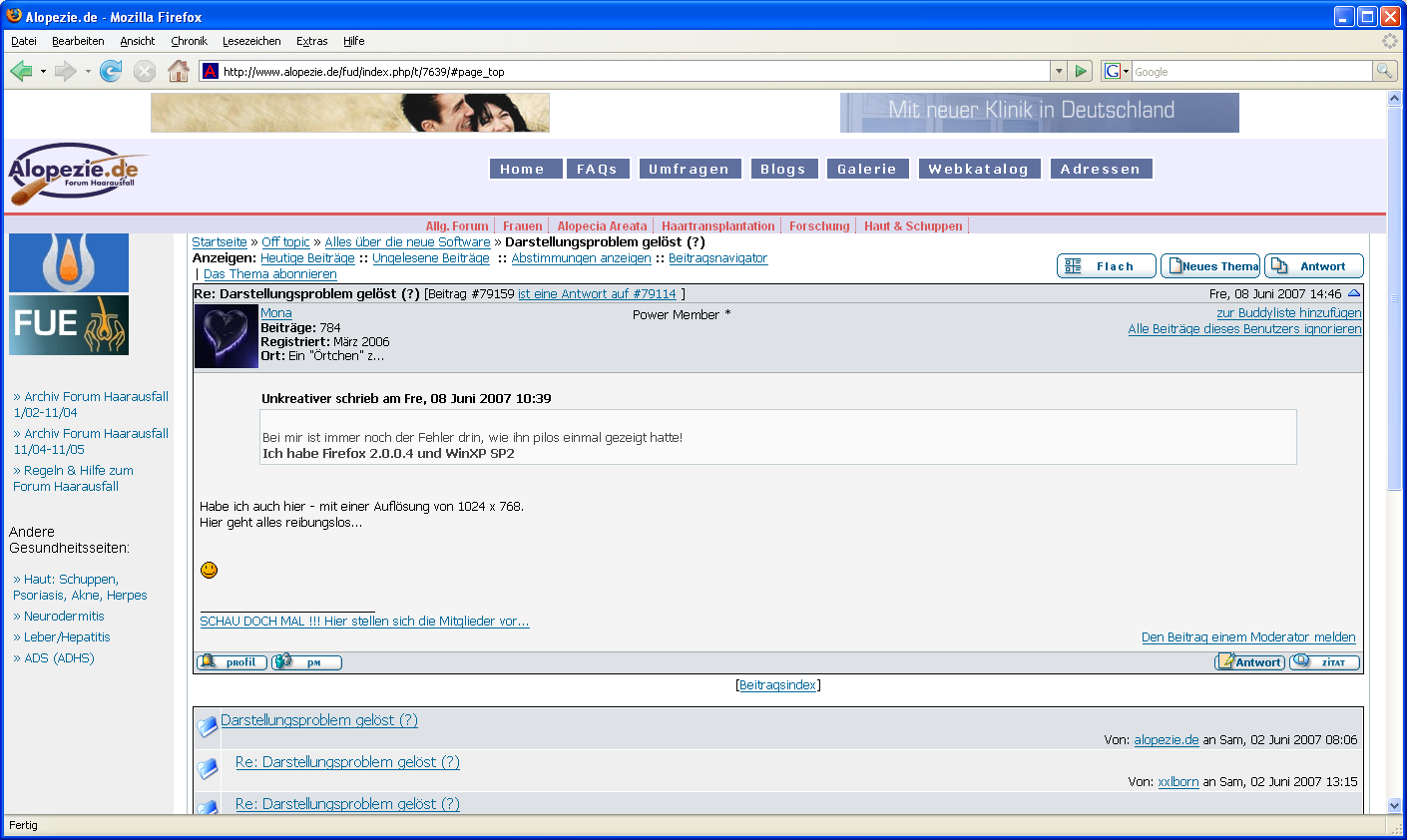Open the Beitragsnavigator link
Viewport: 1407px width, 840px height.
click(x=717, y=258)
